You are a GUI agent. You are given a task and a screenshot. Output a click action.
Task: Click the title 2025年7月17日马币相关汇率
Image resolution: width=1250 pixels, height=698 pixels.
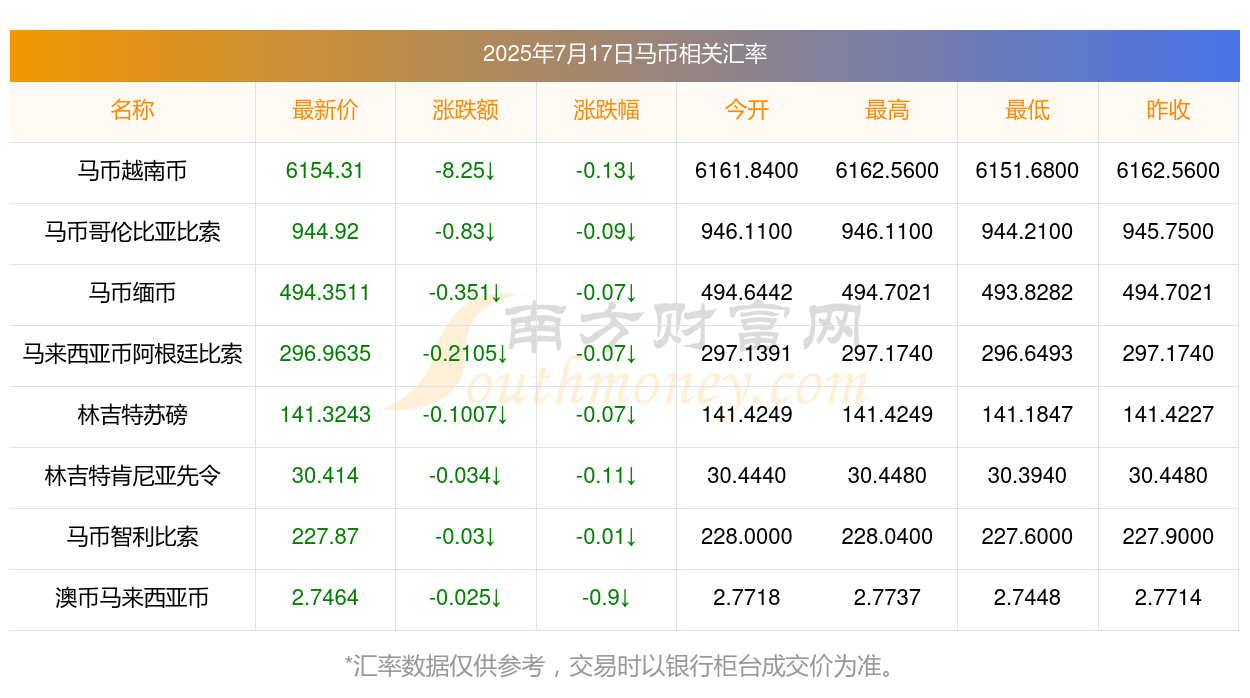click(x=625, y=54)
